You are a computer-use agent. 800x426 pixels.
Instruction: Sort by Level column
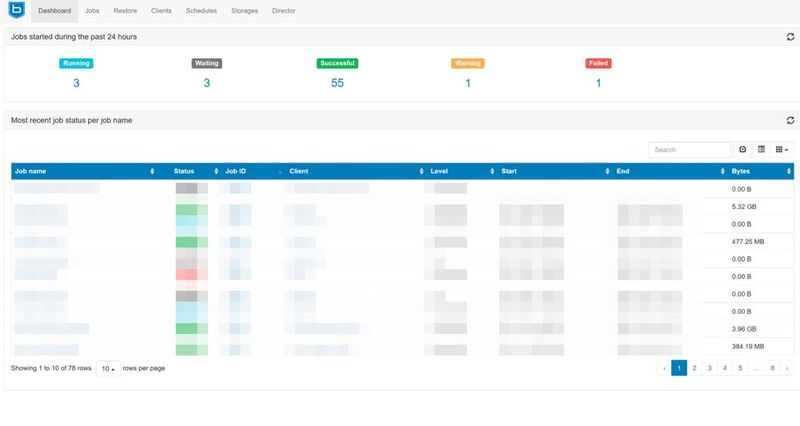tap(462, 171)
